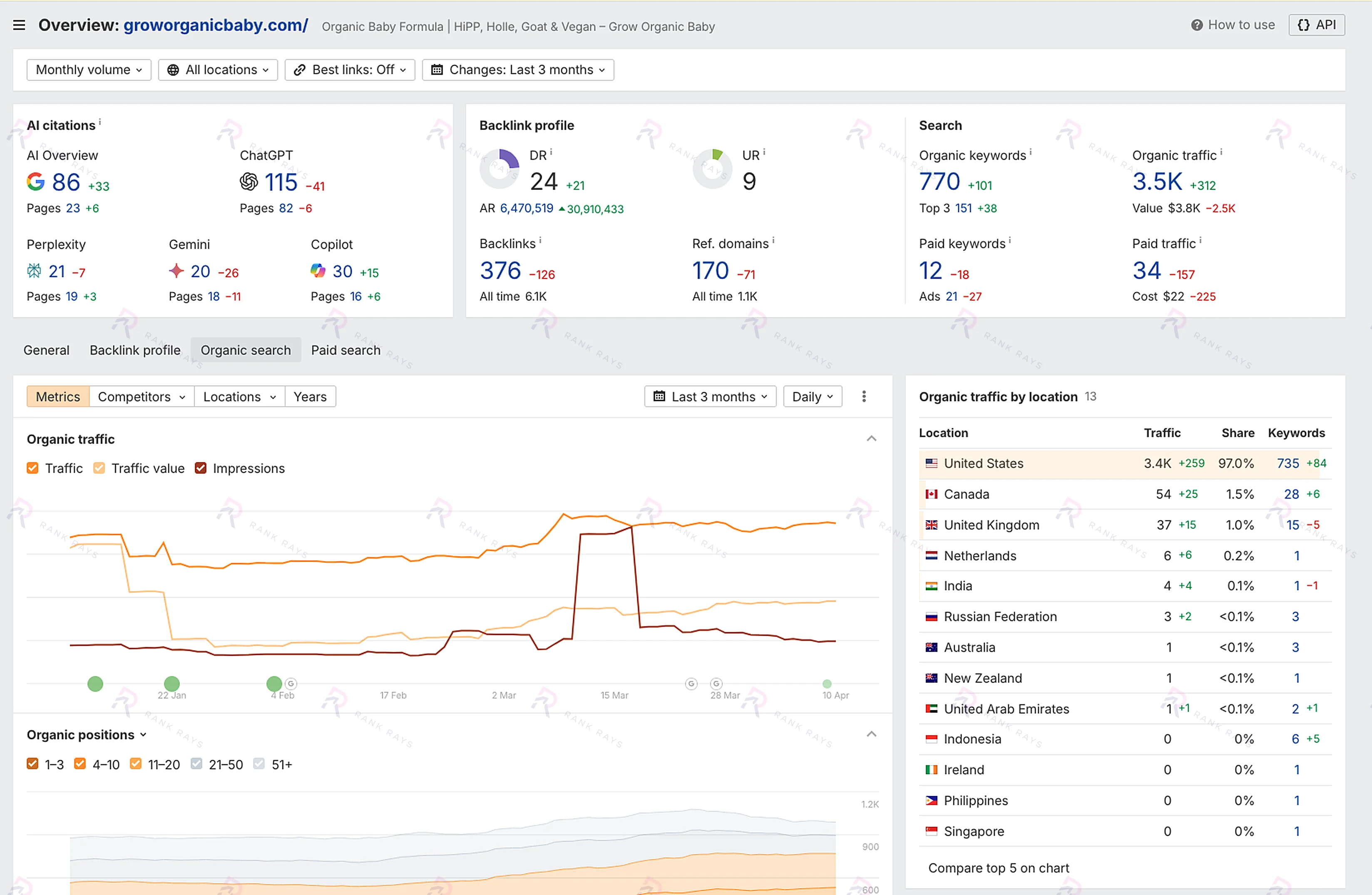Screen dimensions: 1372x895
Task: Click the How to use help icon
Action: 1197,25
